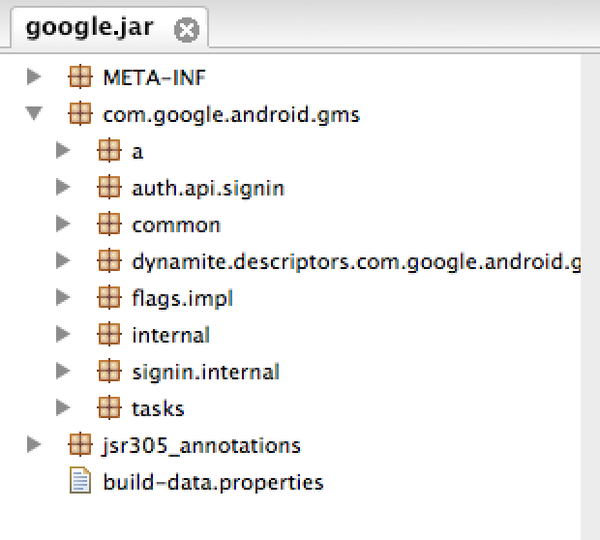Click the package icon next to common
Viewport: 600px width, 540px height.
(x=109, y=224)
